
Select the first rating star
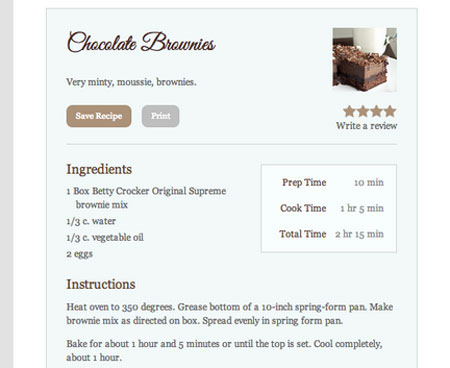pyautogui.click(x=349, y=111)
